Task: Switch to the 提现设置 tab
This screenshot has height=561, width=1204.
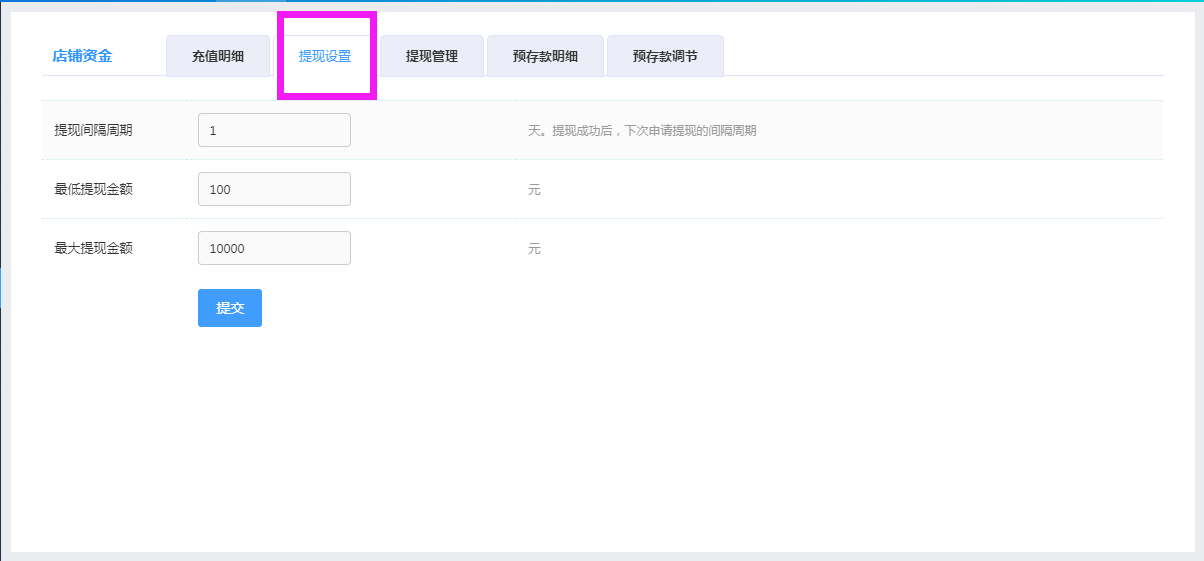Action: pos(325,56)
